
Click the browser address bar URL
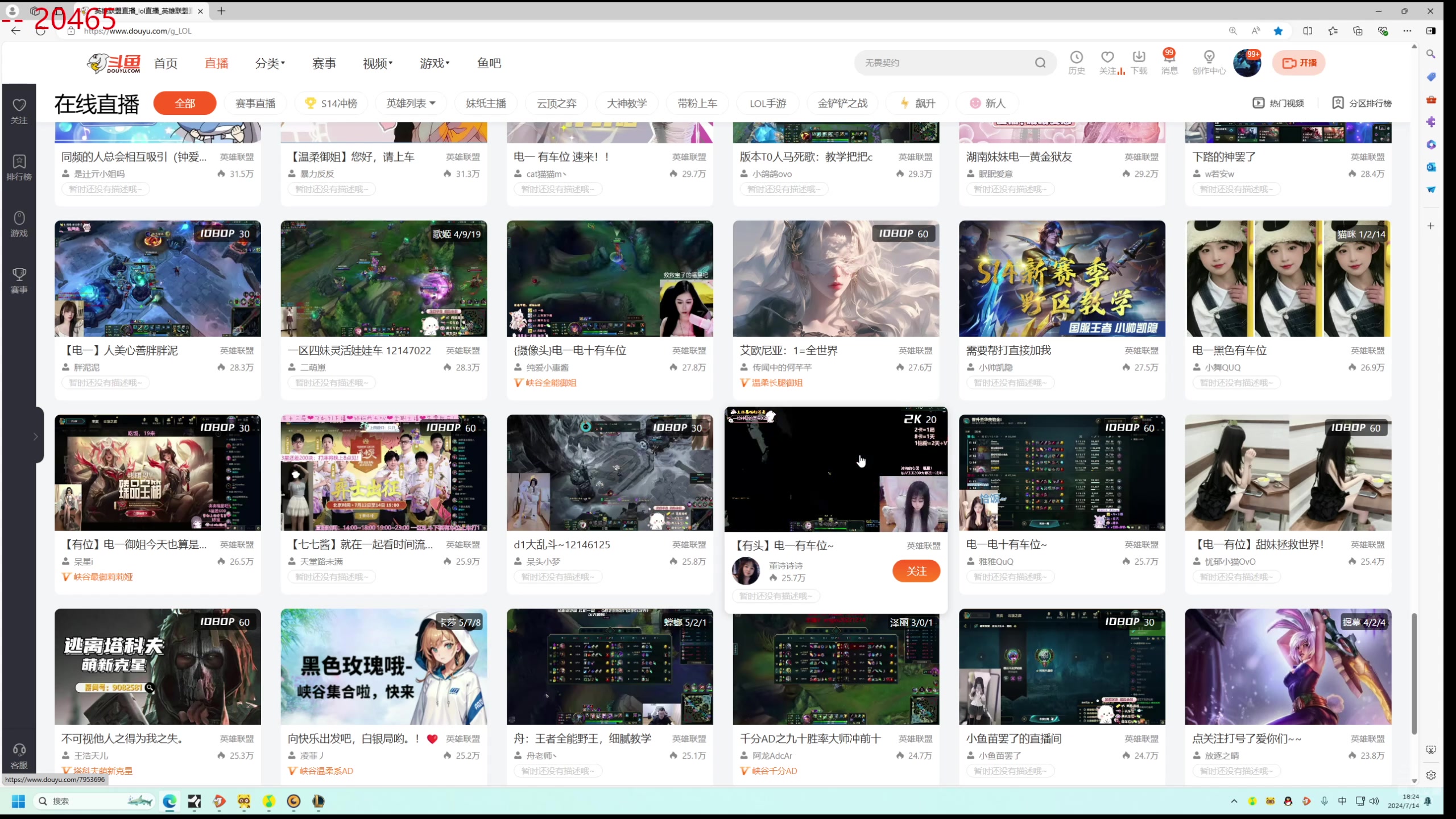pyautogui.click(x=138, y=31)
